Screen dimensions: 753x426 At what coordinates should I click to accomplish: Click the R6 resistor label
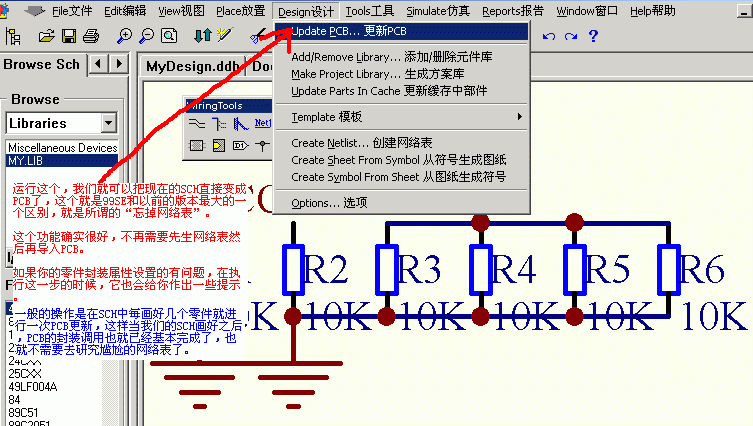coord(702,269)
